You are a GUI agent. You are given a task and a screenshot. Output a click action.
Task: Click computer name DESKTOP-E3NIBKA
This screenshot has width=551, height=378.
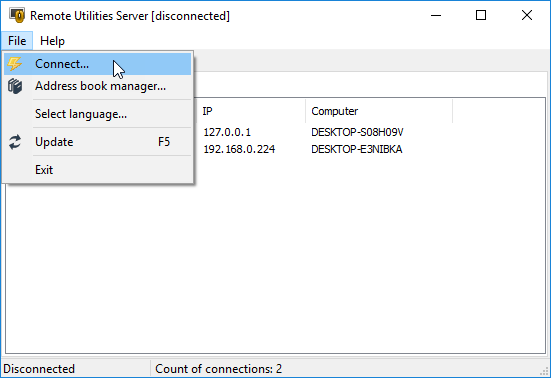[357, 149]
